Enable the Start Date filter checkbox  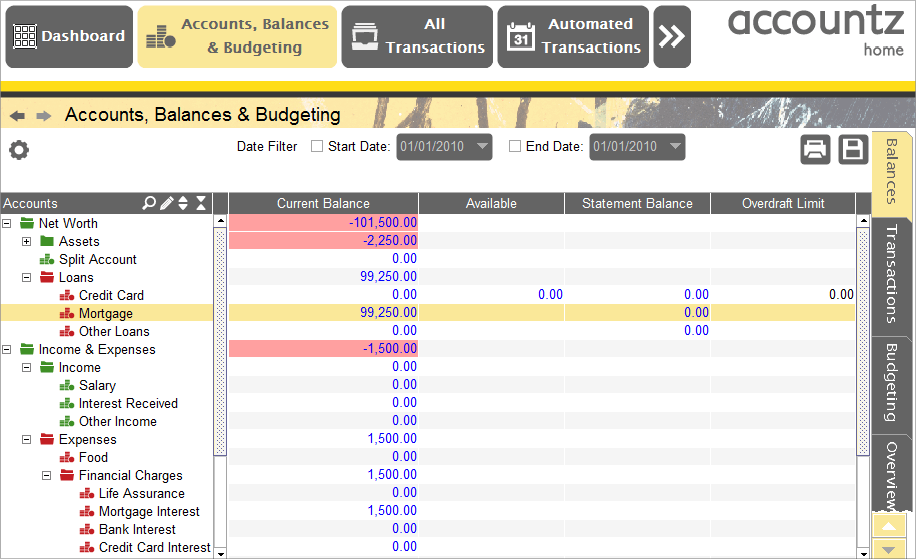317,146
